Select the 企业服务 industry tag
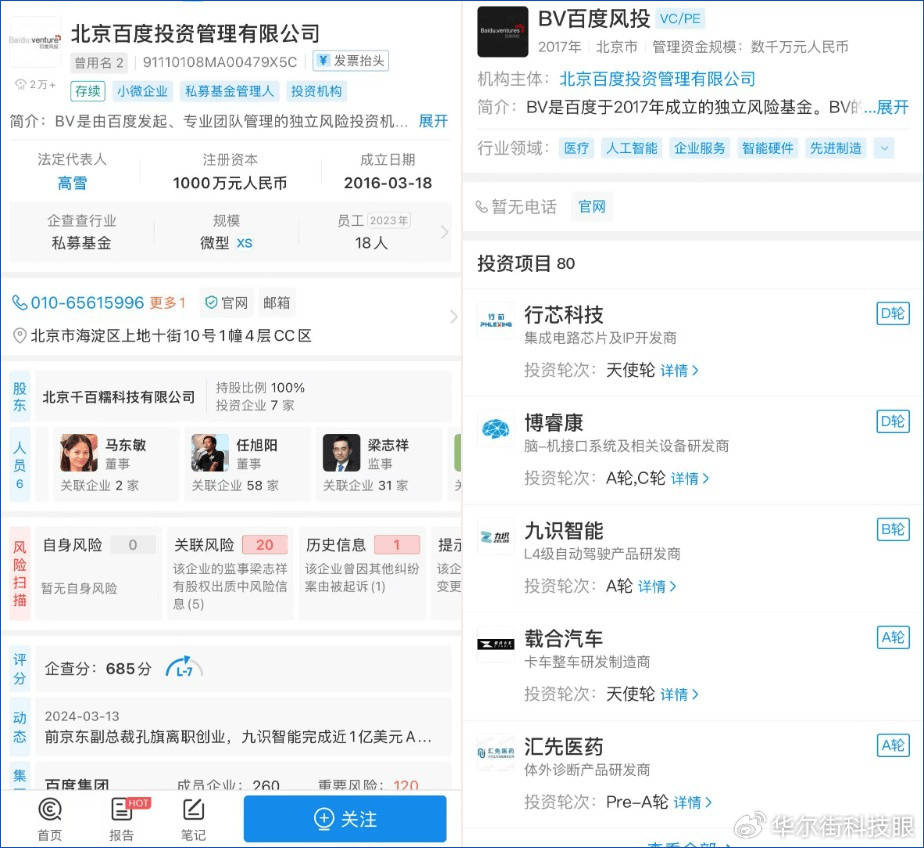This screenshot has height=848, width=924. coord(699,148)
